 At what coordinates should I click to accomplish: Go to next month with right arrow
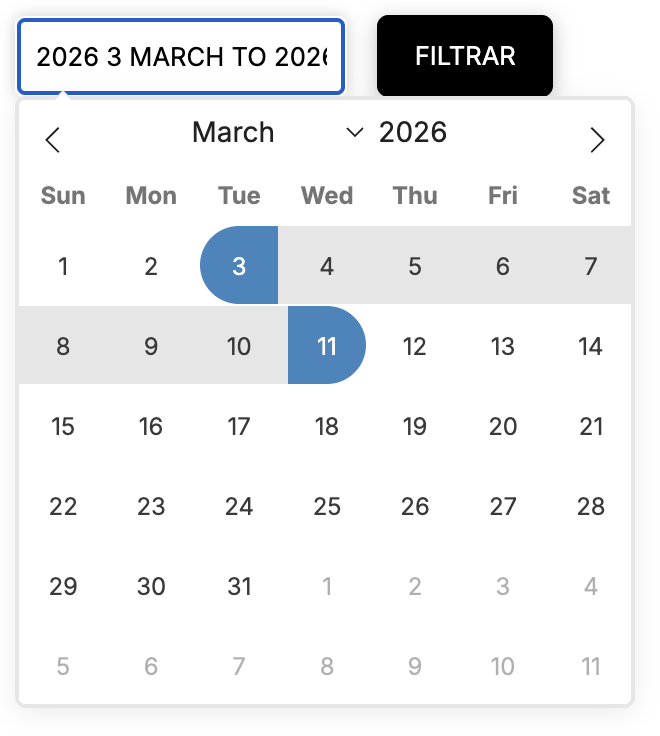pyautogui.click(x=597, y=140)
